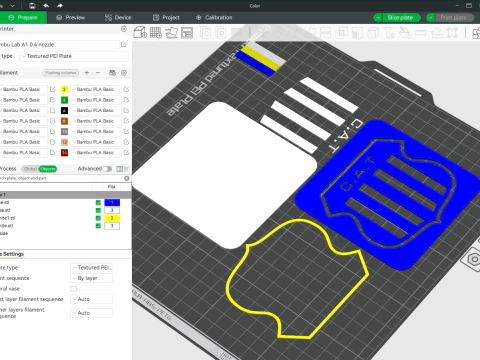Switch to the Calibration tab
This screenshot has height=360, width=480.
pos(214,18)
